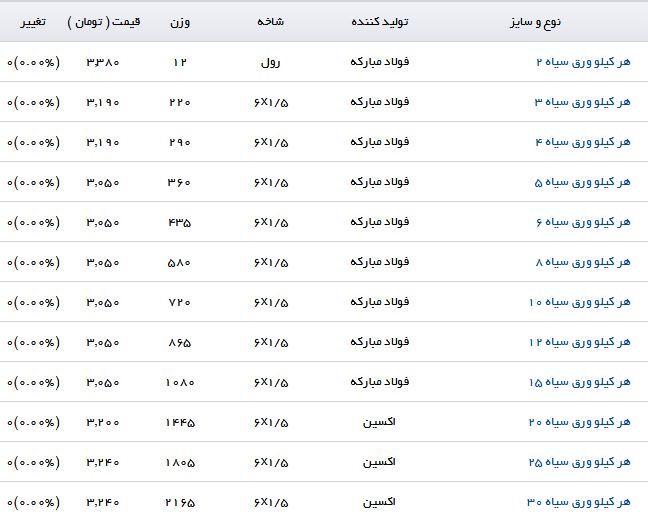Click the 'نوع و سایز' column header
648x520 pixels.
click(535, 22)
